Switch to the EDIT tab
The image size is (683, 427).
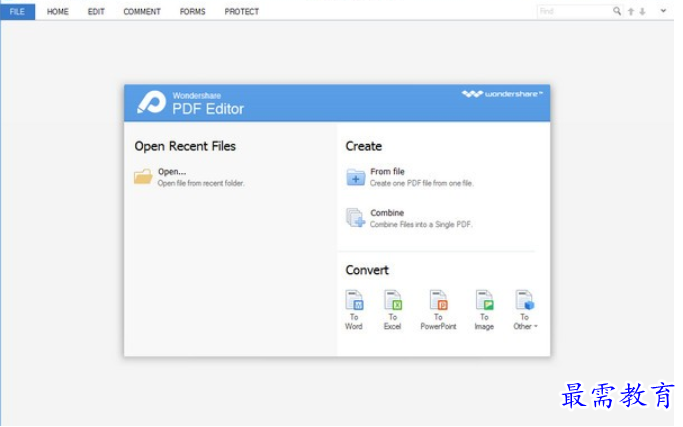pos(96,12)
